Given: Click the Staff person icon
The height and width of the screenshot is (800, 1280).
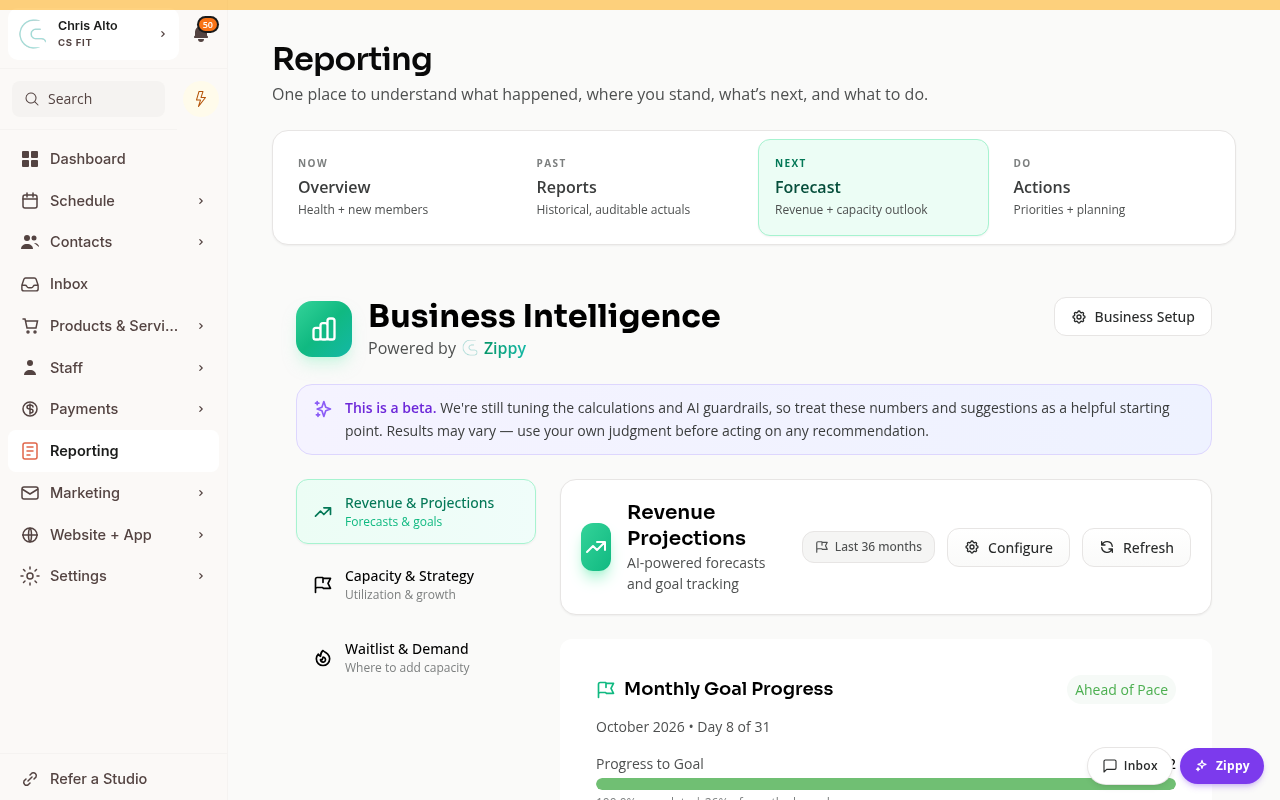Looking at the screenshot, I should (30, 368).
